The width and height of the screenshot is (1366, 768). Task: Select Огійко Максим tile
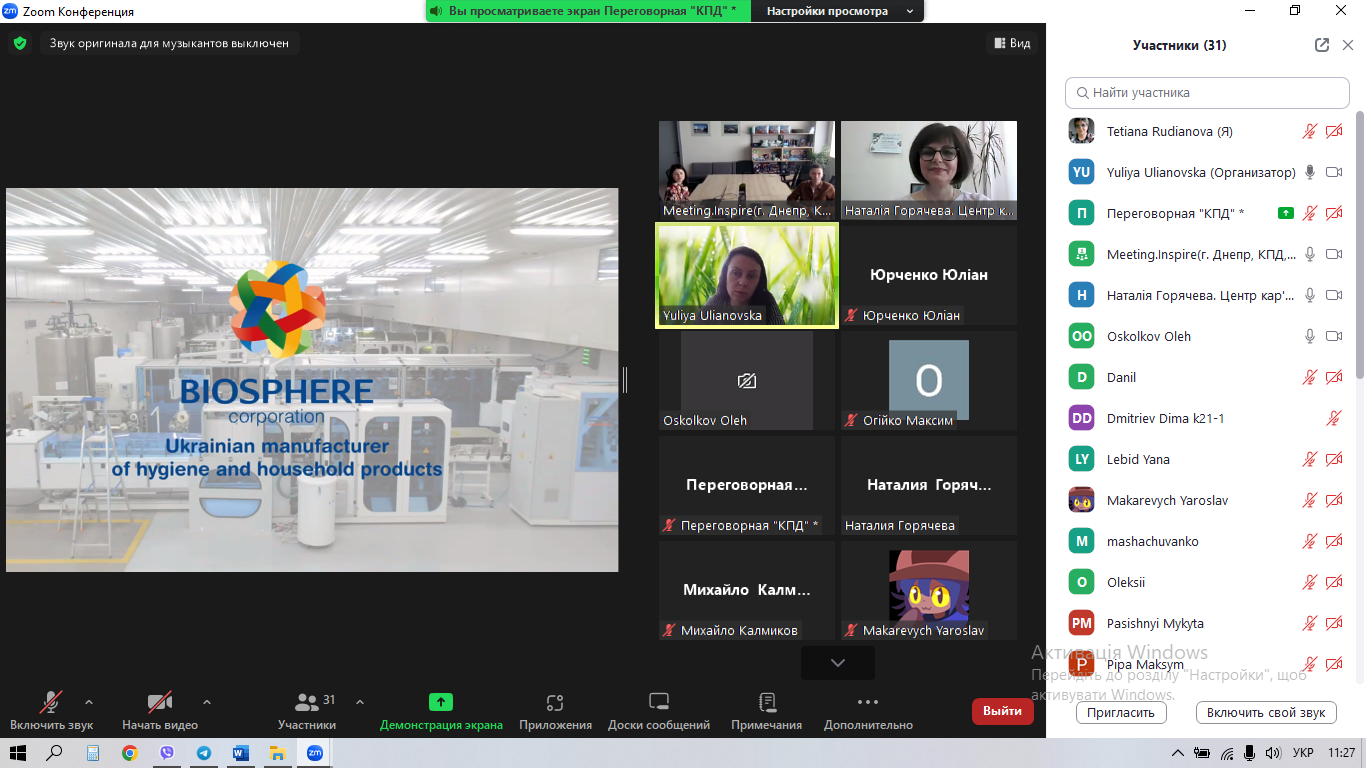[x=929, y=380]
